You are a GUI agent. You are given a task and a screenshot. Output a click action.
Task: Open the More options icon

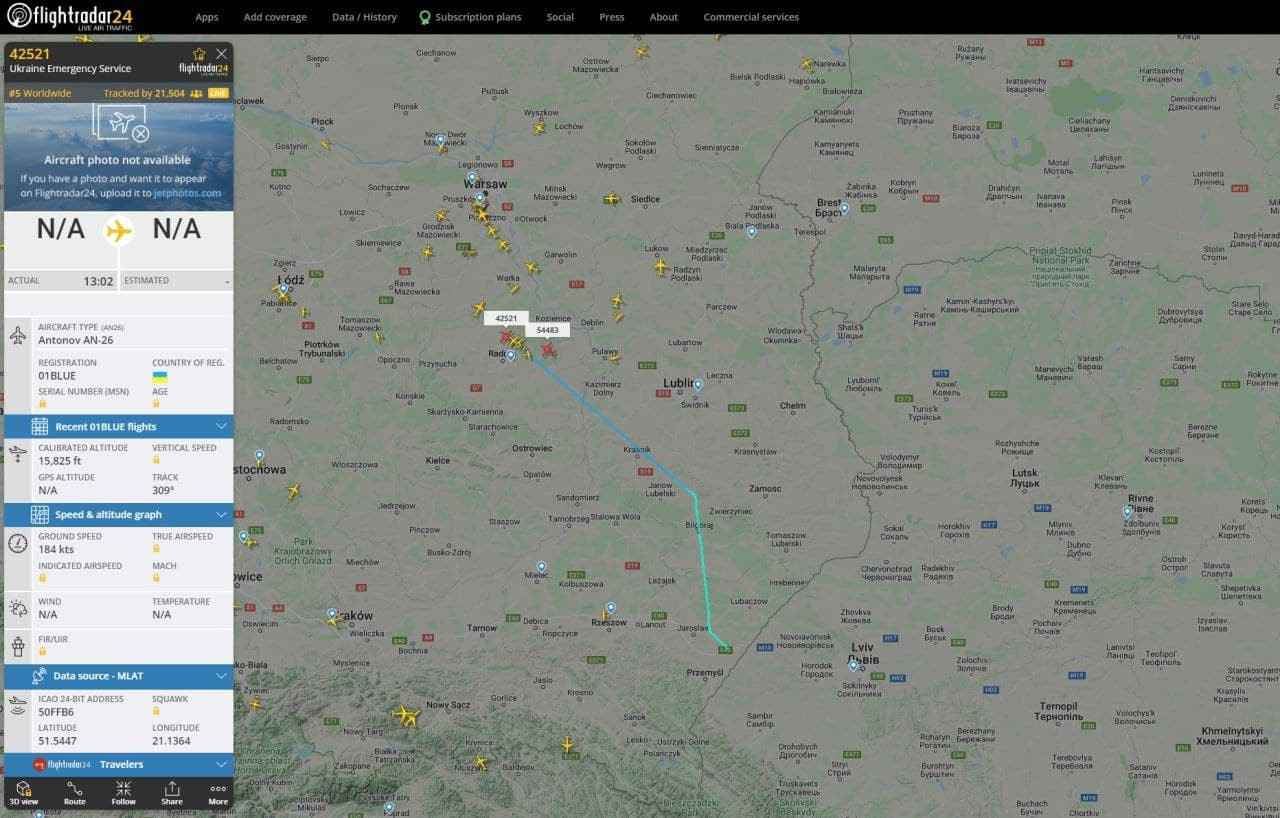click(x=218, y=793)
